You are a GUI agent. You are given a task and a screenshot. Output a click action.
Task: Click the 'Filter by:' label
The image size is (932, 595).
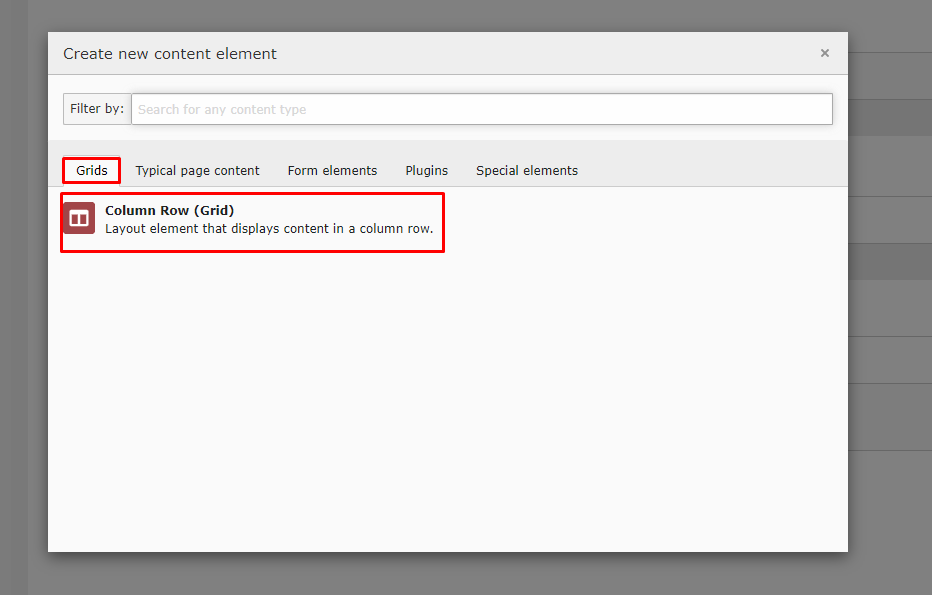coord(97,109)
